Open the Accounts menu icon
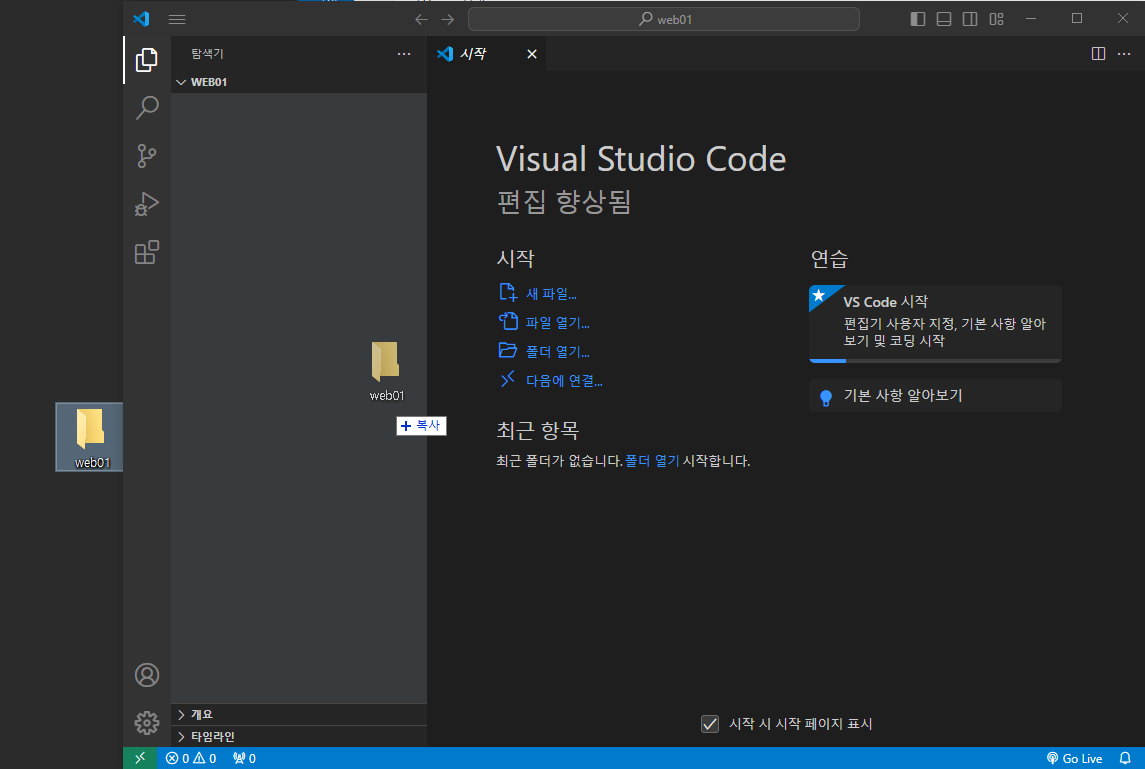The image size is (1145, 769). click(x=147, y=675)
